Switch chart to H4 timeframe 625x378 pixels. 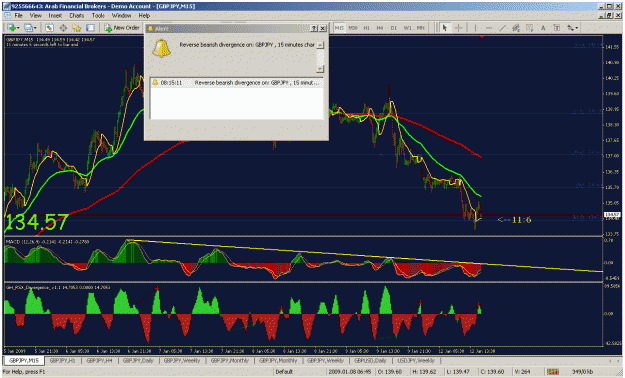pyautogui.click(x=380, y=28)
